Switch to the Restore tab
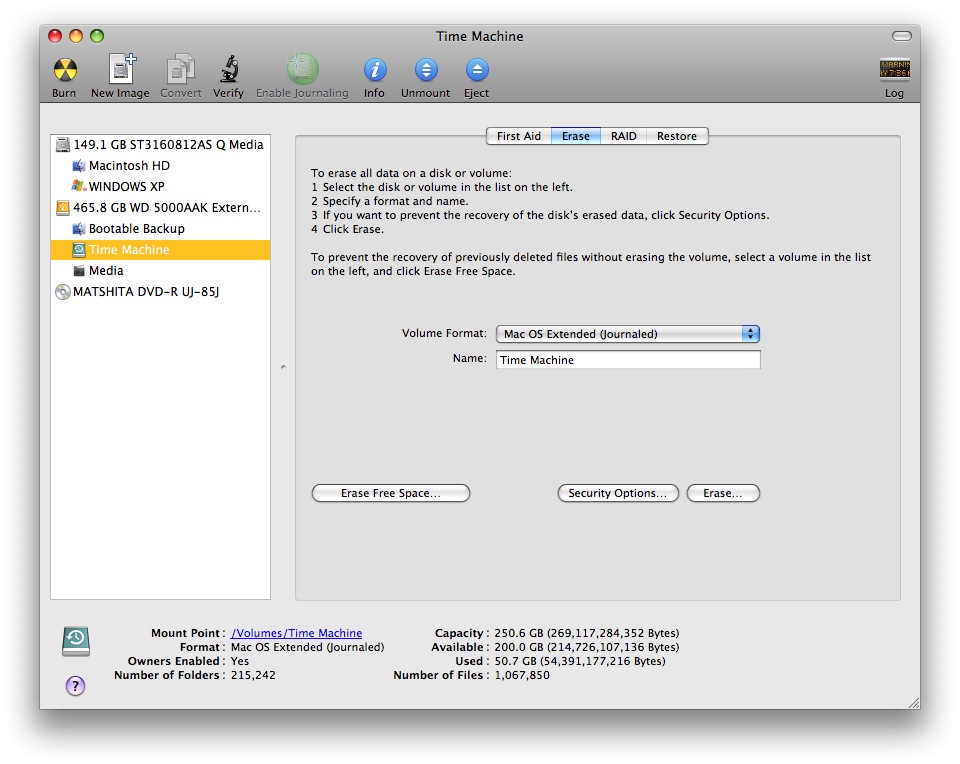The height and width of the screenshot is (764, 960). [677, 136]
